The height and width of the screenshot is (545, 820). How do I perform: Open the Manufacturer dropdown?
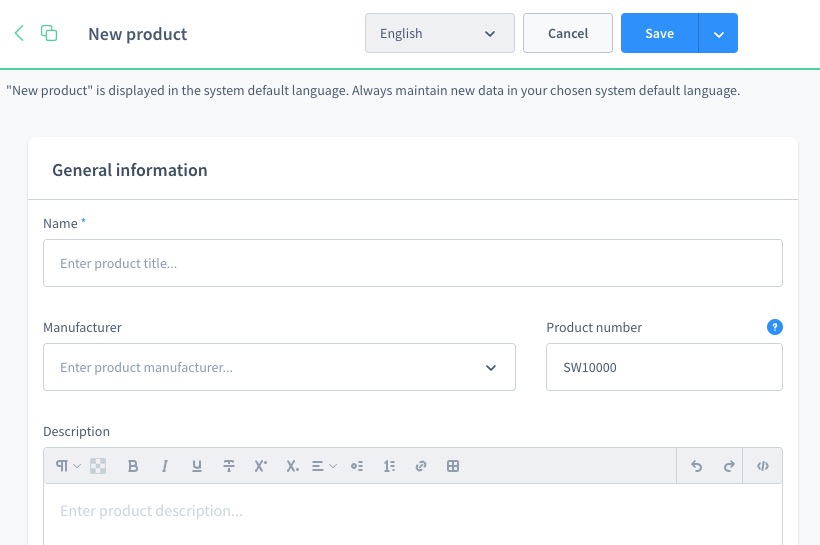click(x=279, y=367)
